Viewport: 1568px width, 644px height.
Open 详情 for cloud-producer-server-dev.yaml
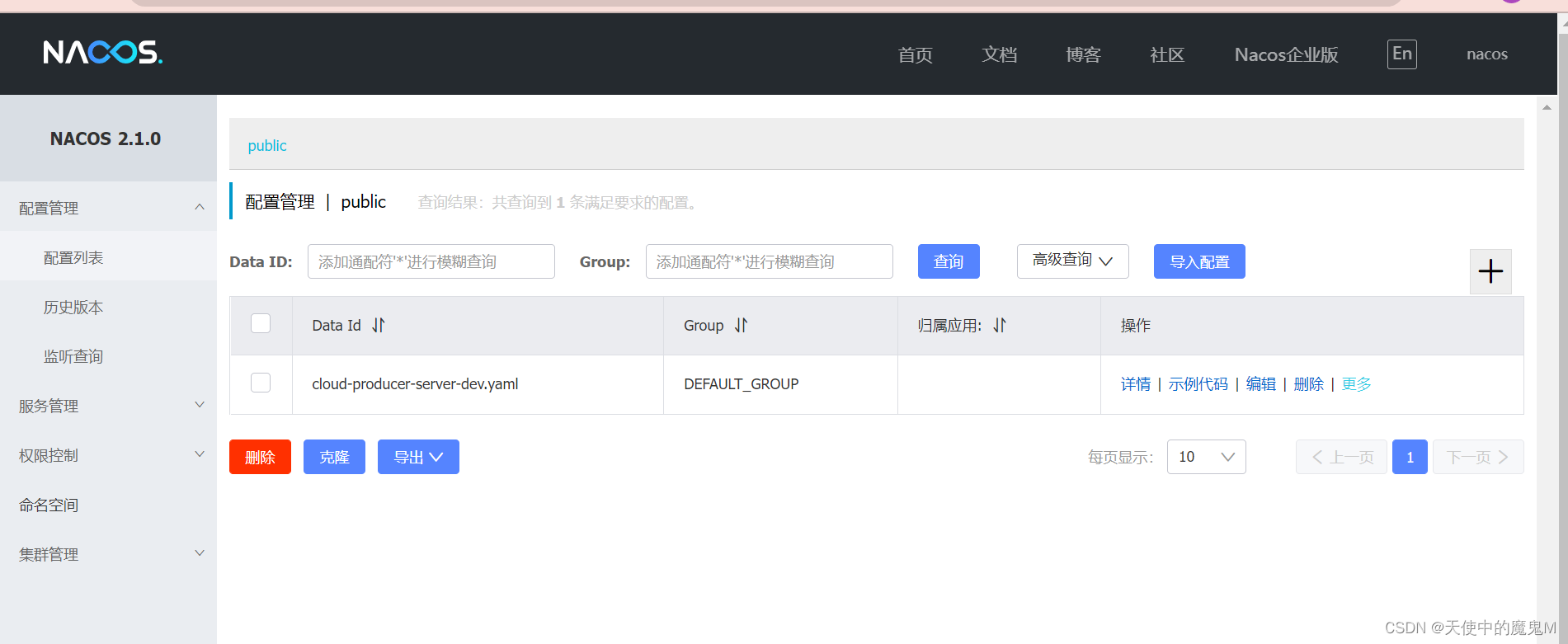coord(1135,383)
